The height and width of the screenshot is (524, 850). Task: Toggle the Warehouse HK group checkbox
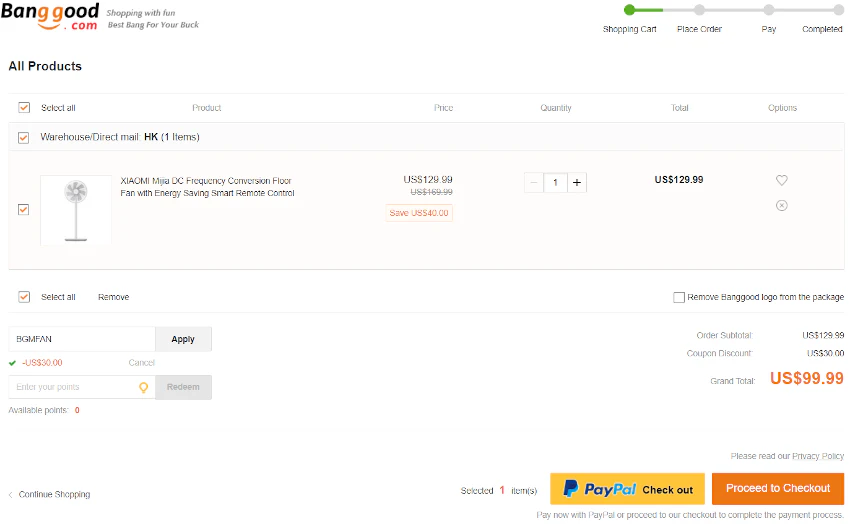click(x=23, y=138)
